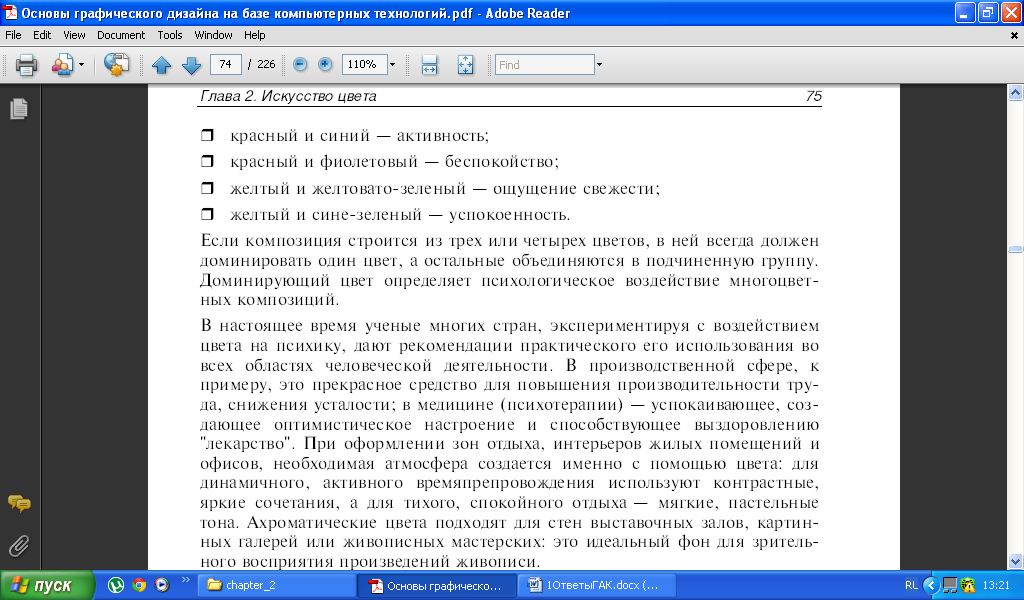This screenshot has height=600, width=1024.
Task: Click the RL language indicator
Action: [911, 586]
